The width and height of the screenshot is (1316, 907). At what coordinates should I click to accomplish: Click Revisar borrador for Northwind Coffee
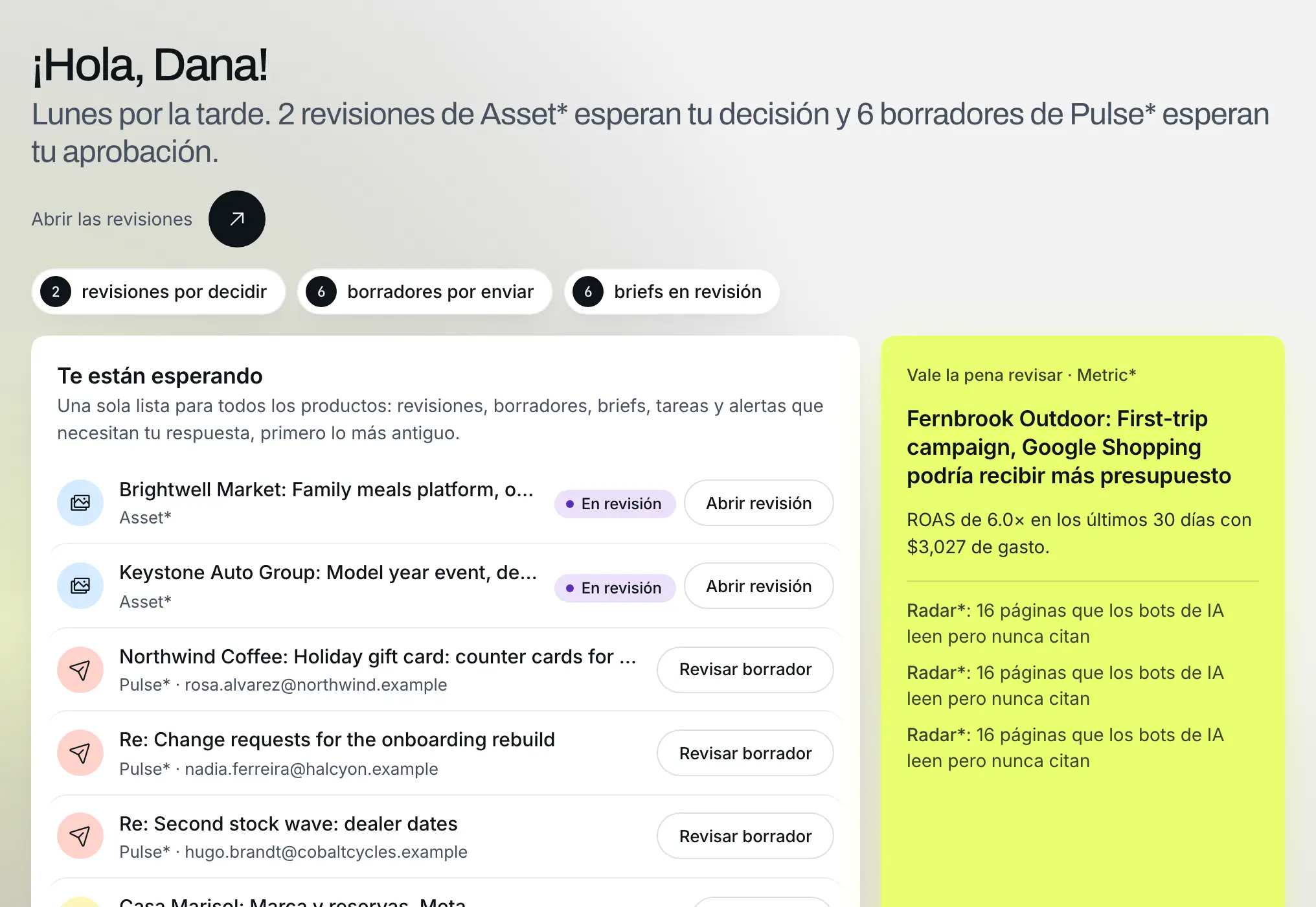coord(745,670)
